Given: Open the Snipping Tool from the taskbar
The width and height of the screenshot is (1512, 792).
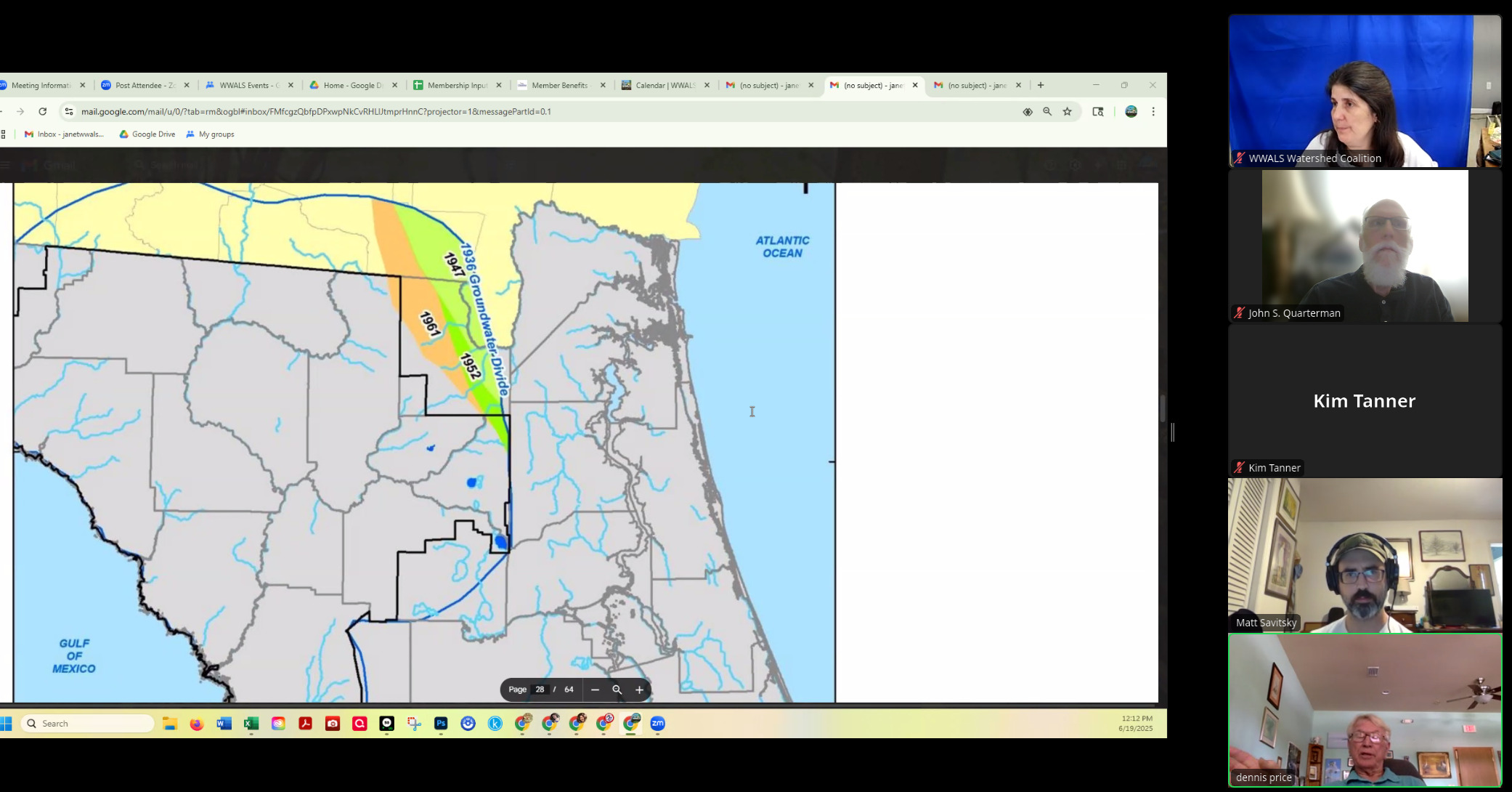Looking at the screenshot, I should [414, 723].
